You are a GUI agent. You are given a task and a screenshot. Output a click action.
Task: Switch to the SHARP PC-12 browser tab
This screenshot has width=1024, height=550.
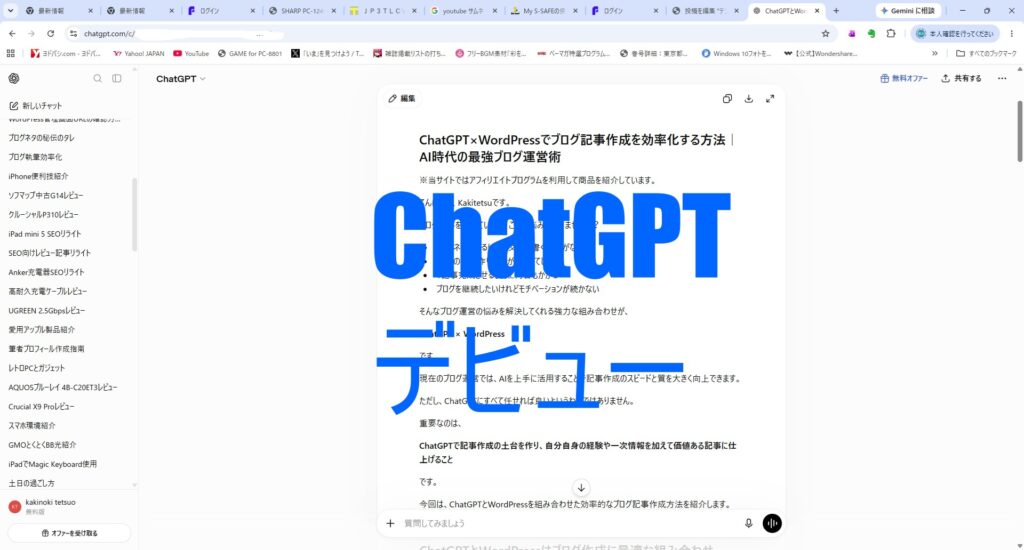[x=302, y=11]
